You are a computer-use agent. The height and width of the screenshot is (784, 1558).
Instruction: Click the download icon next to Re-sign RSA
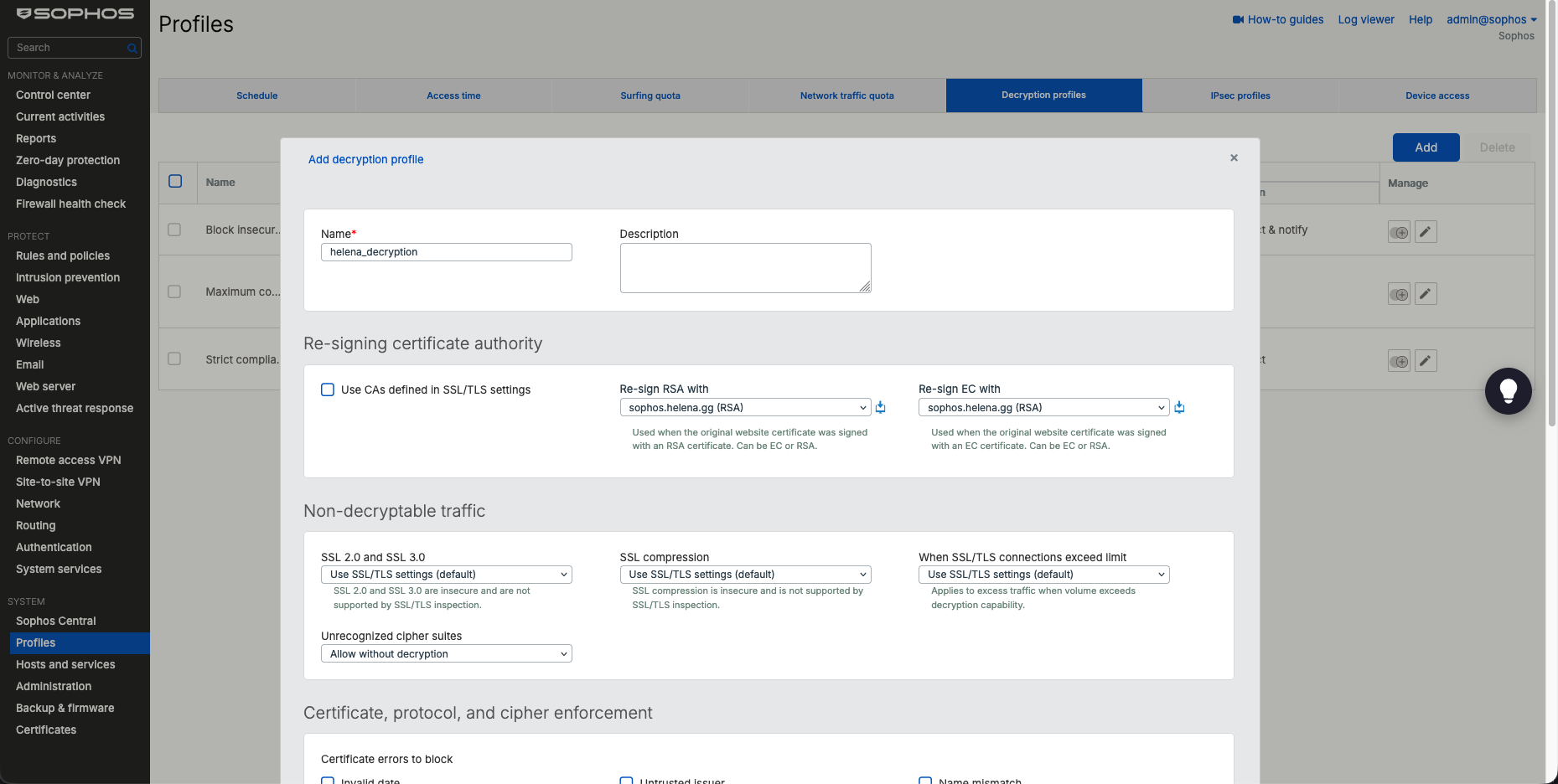[x=880, y=408]
